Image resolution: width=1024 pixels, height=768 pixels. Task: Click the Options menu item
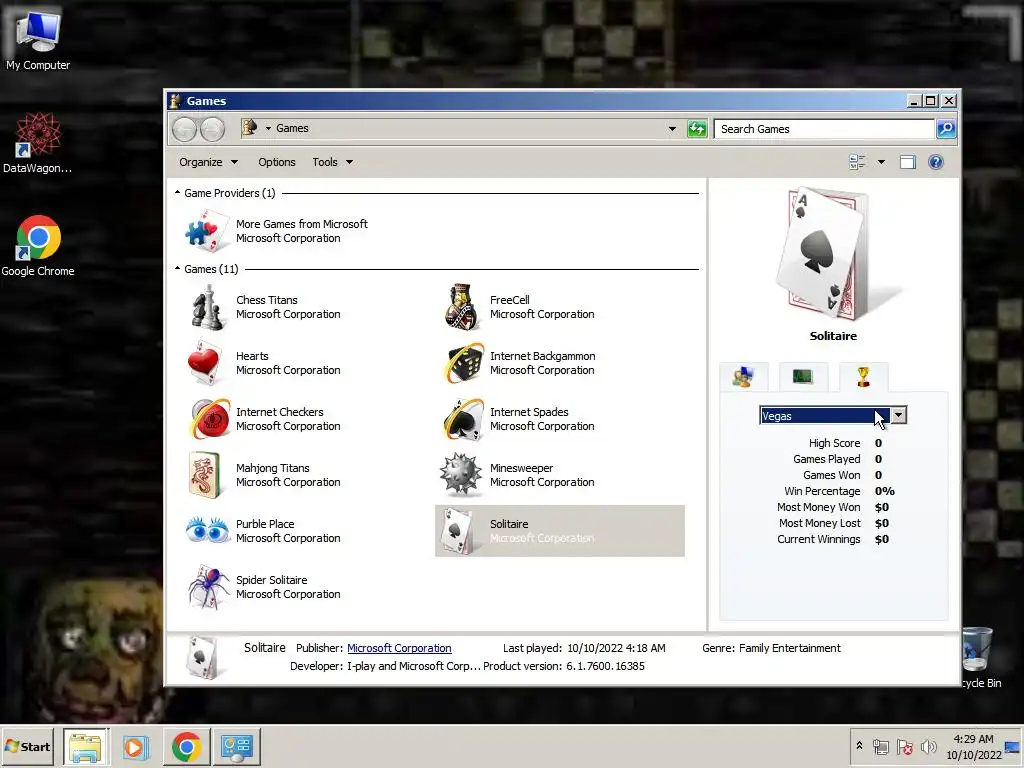(x=276, y=162)
